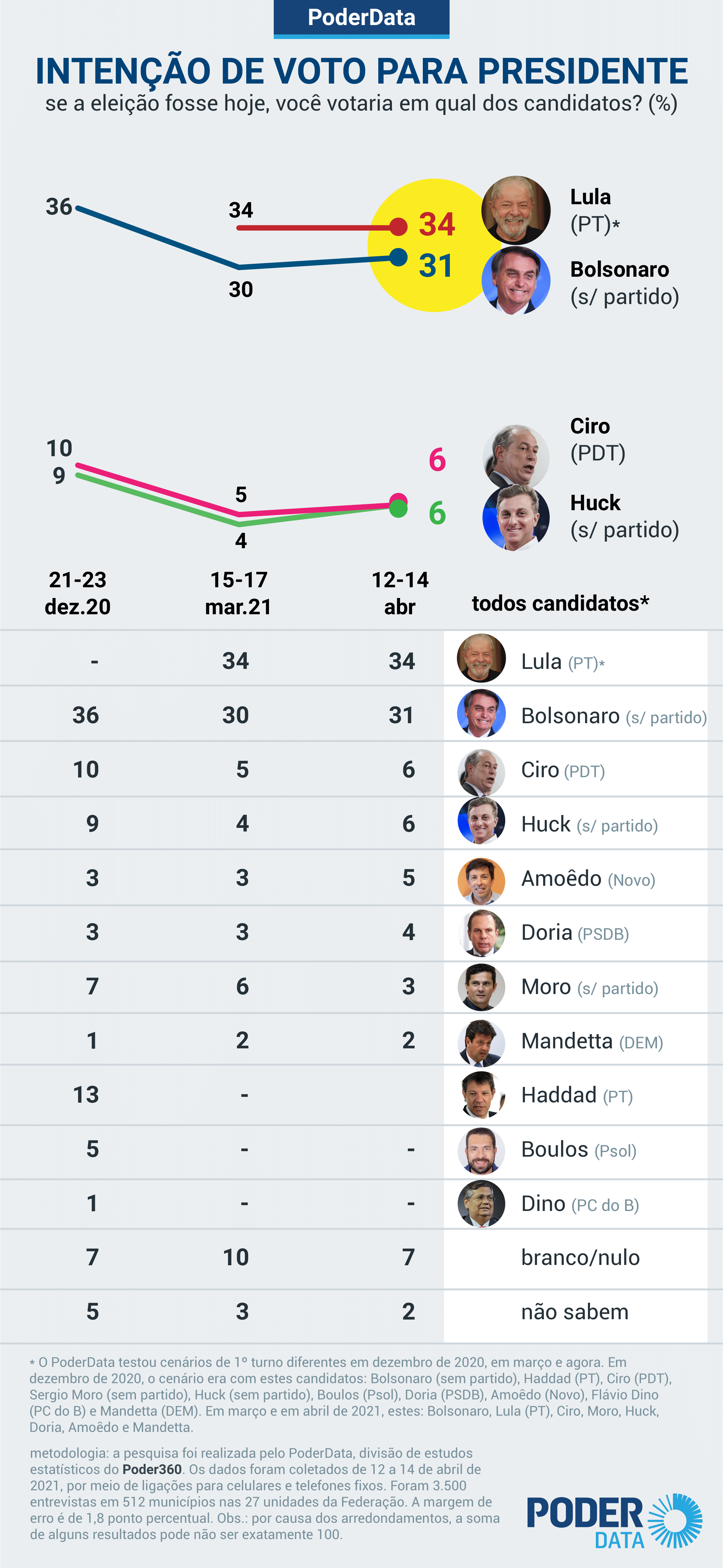Click the 'todos candidatos*' heading
The width and height of the screenshot is (723, 1568).
click(x=560, y=603)
